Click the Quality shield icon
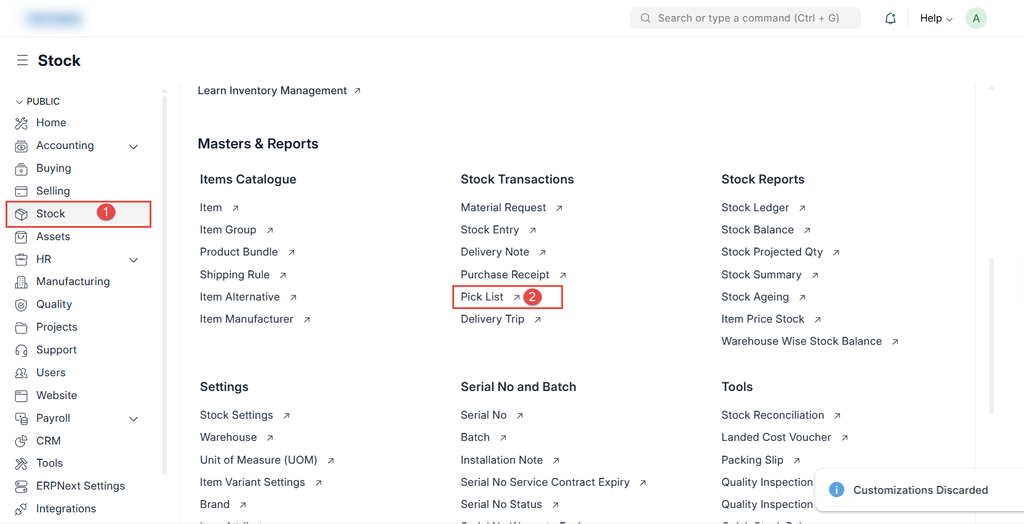 (21, 305)
